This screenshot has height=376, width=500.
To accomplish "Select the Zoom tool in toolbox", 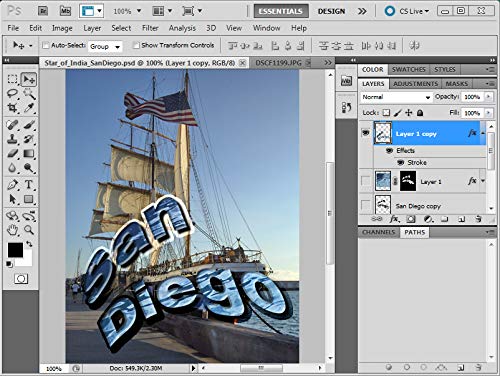I will pos(29,230).
